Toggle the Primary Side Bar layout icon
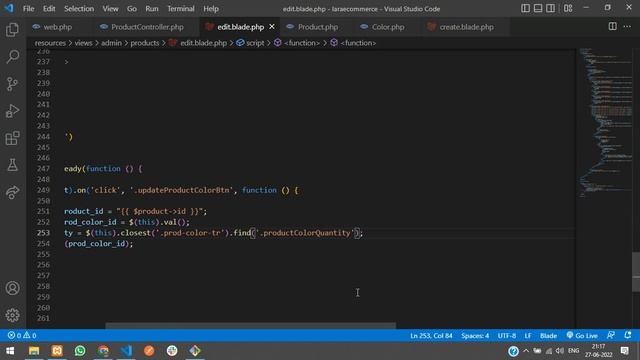Viewport: 640px width, 360px height. click(x=525, y=8)
